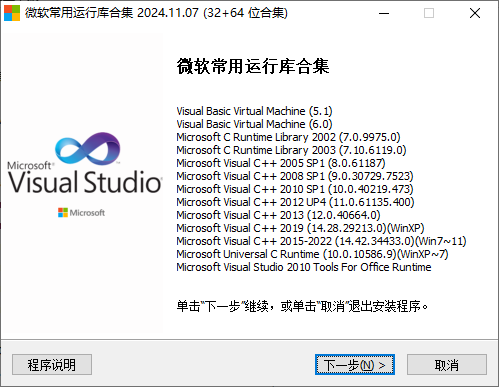499x387 pixels.
Task: Click Microsoft Universal C Runtime entry
Action: (312, 254)
